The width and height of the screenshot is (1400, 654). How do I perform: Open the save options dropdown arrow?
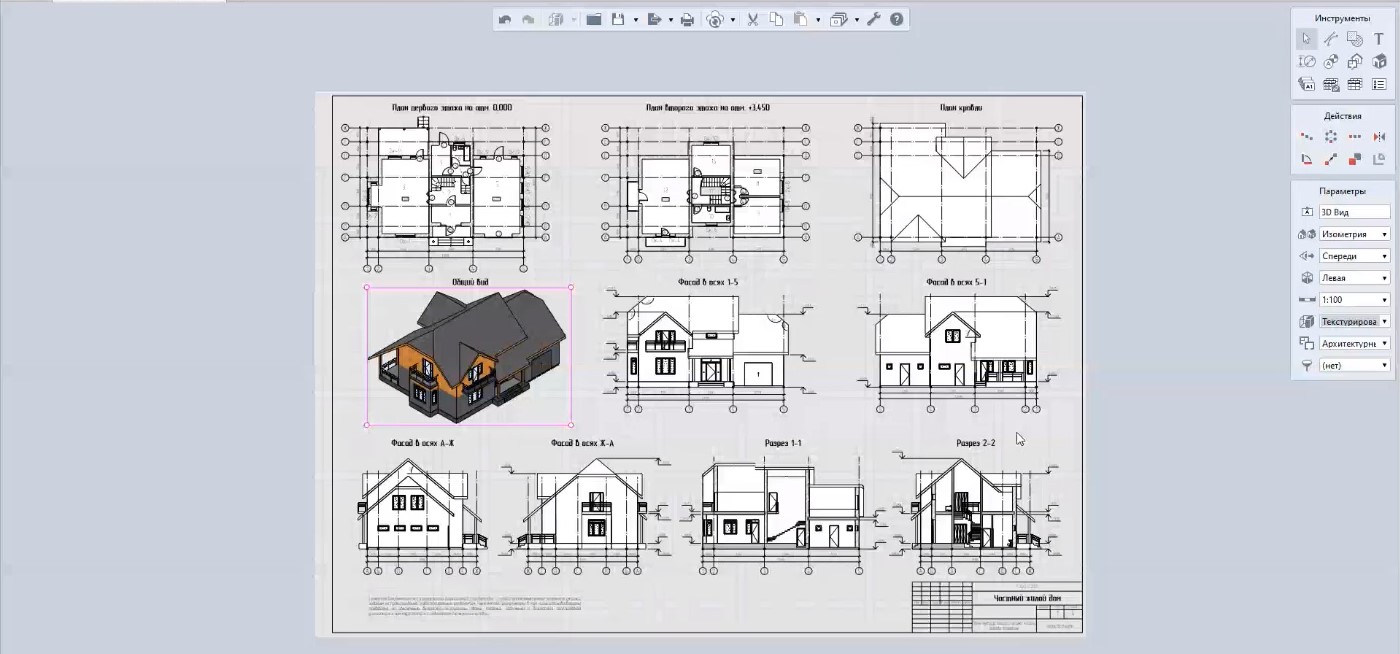click(x=636, y=20)
